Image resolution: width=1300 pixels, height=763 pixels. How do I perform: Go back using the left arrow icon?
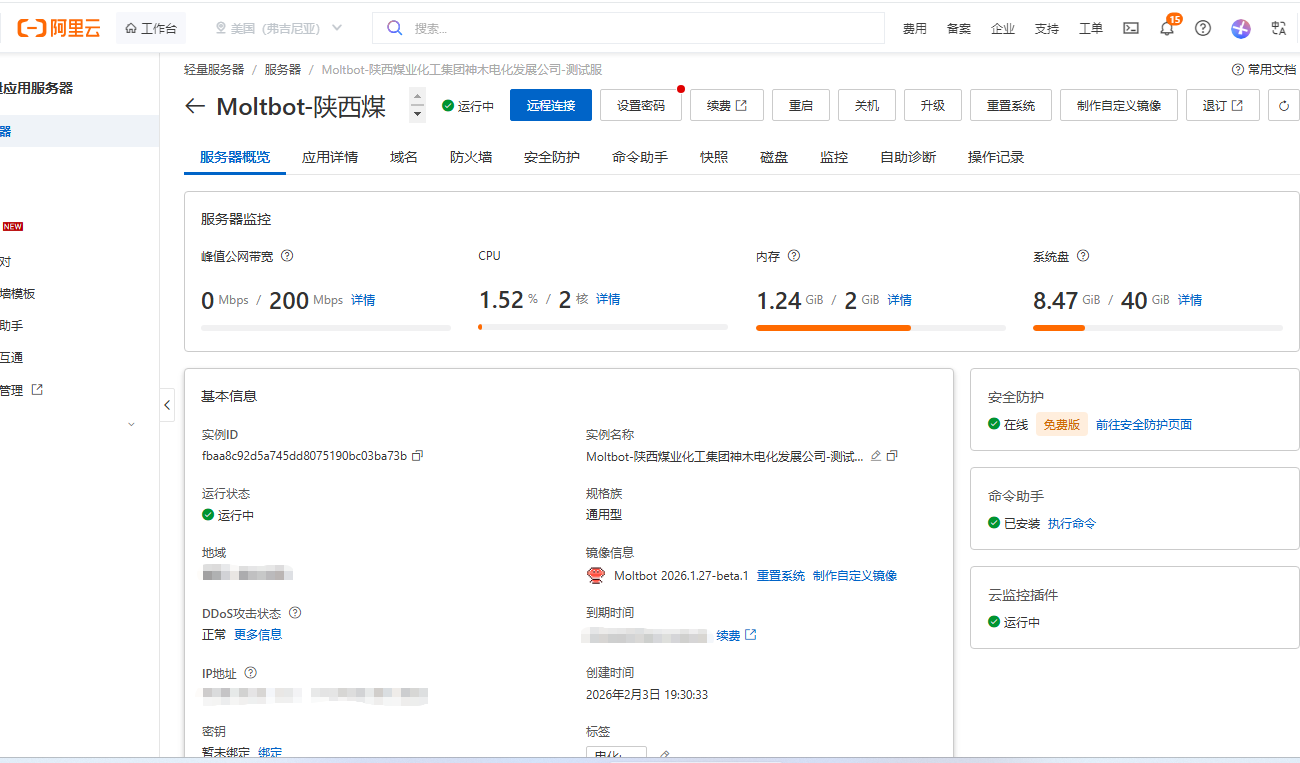[x=195, y=107]
